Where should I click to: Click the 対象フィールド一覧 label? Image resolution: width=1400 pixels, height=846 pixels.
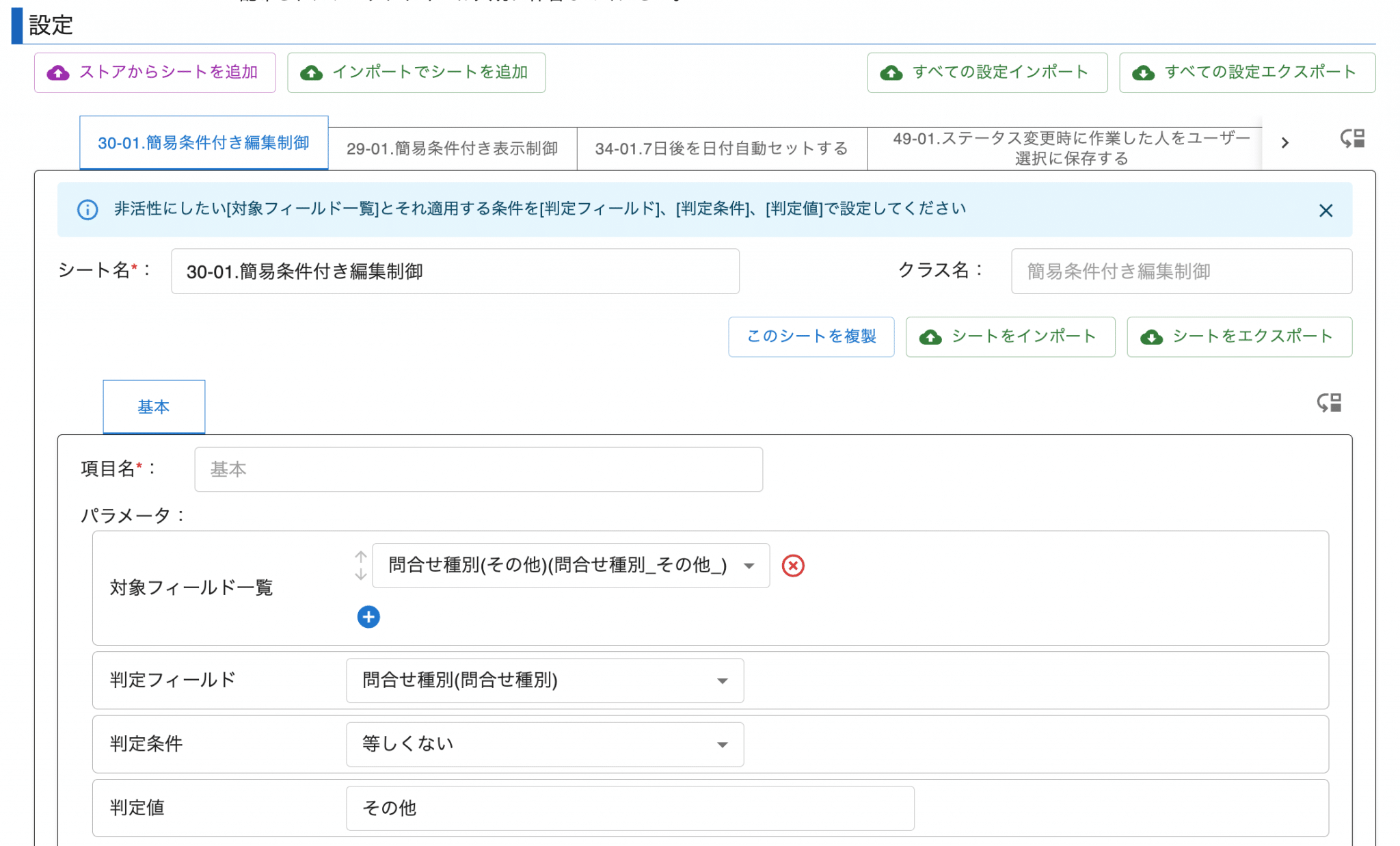(x=191, y=587)
